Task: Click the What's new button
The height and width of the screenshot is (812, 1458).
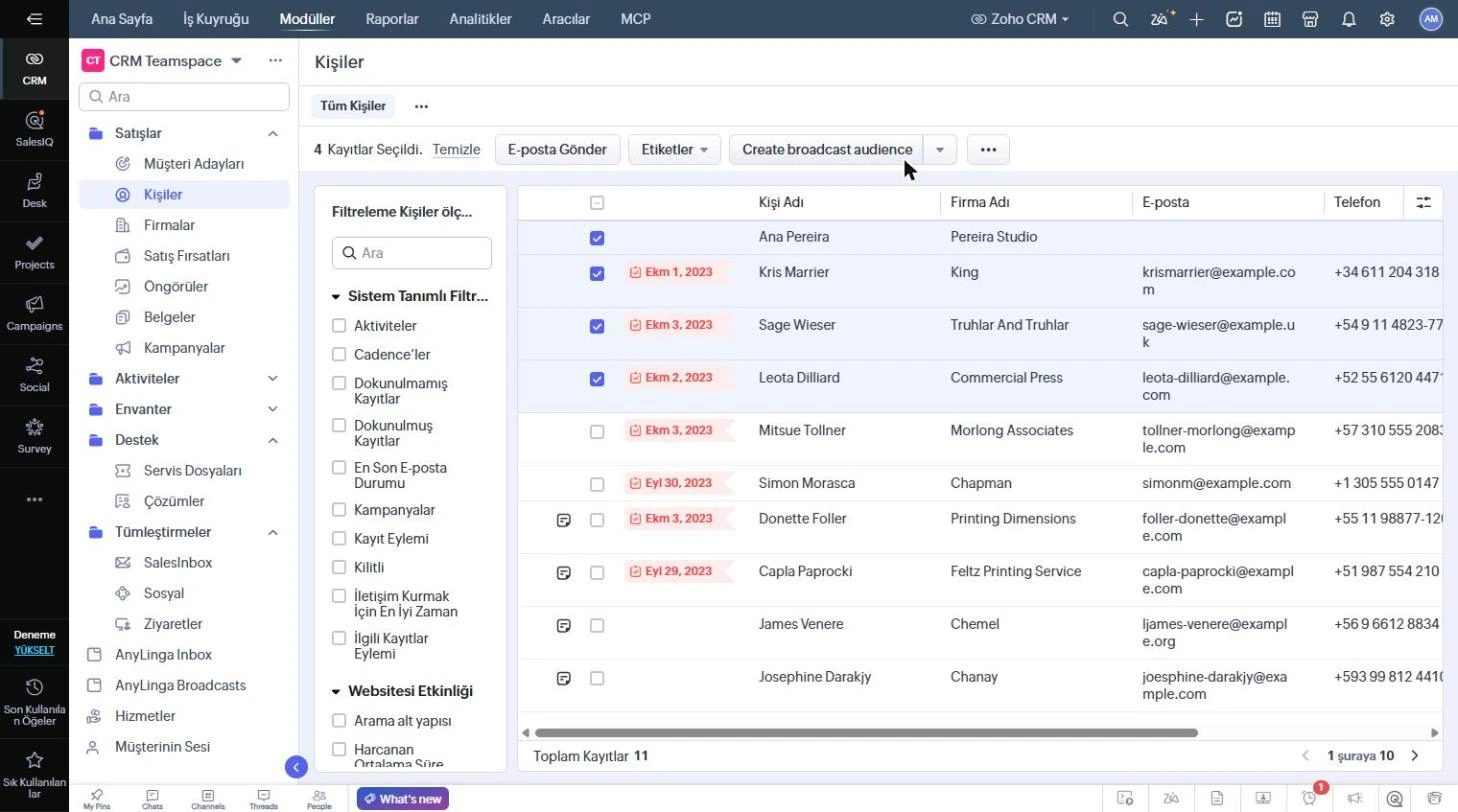Action: tap(403, 799)
